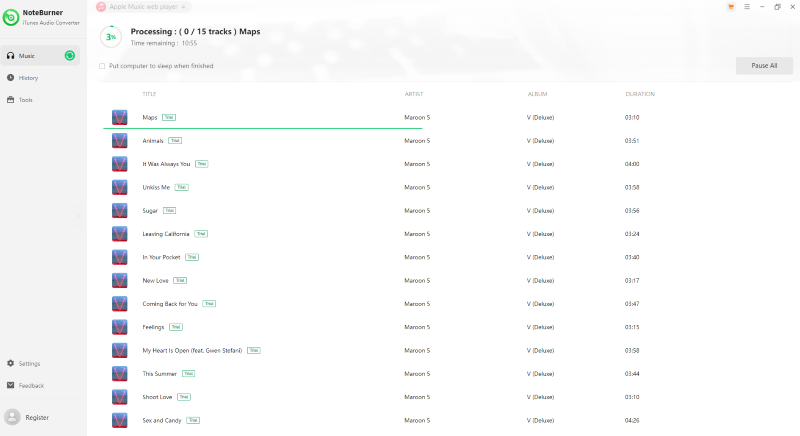Select My Heart Is Open (feat. Gwen Stefani)
Viewport: 800px width, 436px height.
192,350
